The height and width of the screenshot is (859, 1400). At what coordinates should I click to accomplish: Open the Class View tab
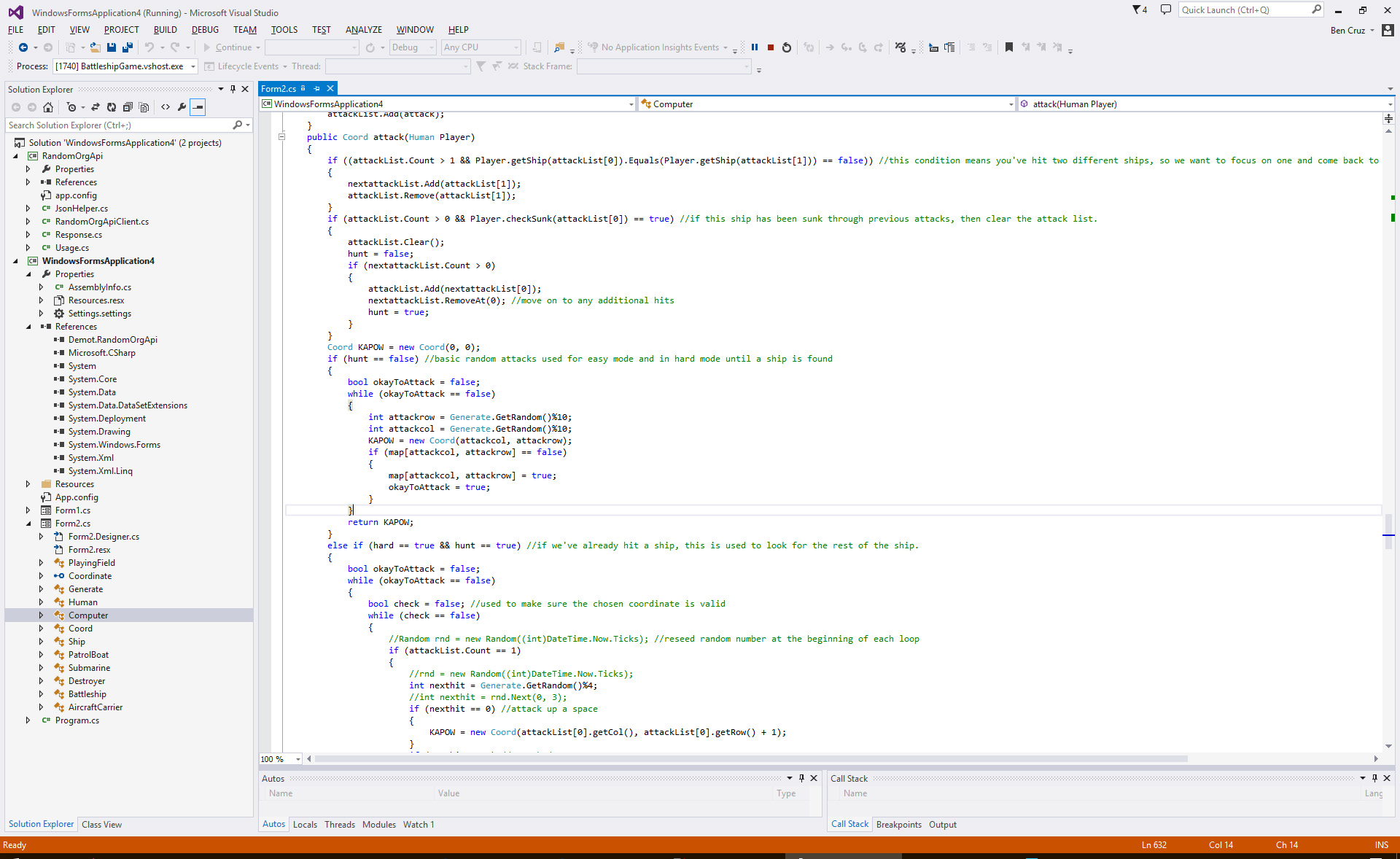coord(101,825)
